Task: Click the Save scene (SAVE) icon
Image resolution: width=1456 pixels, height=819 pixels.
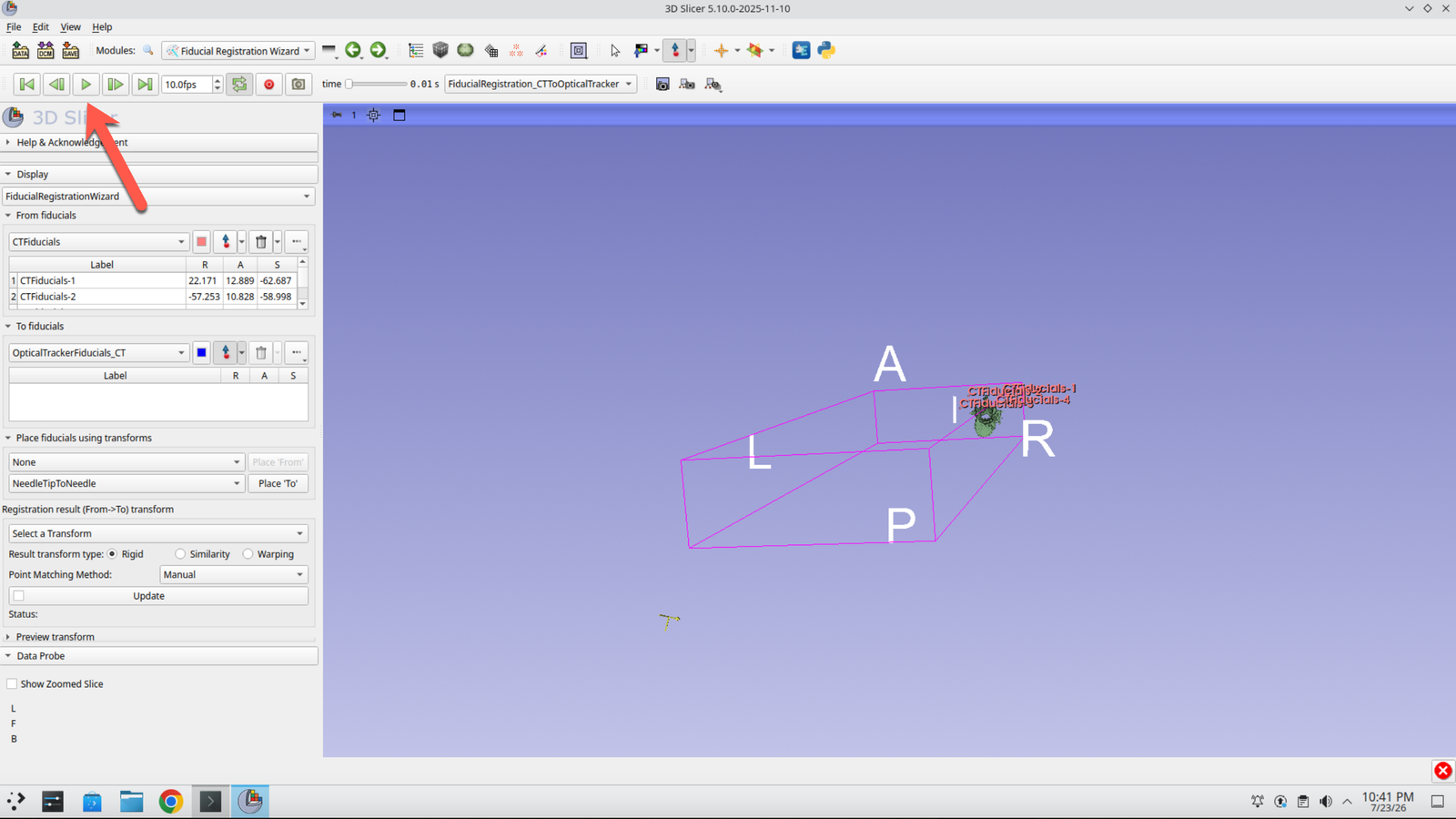Action: click(70, 51)
